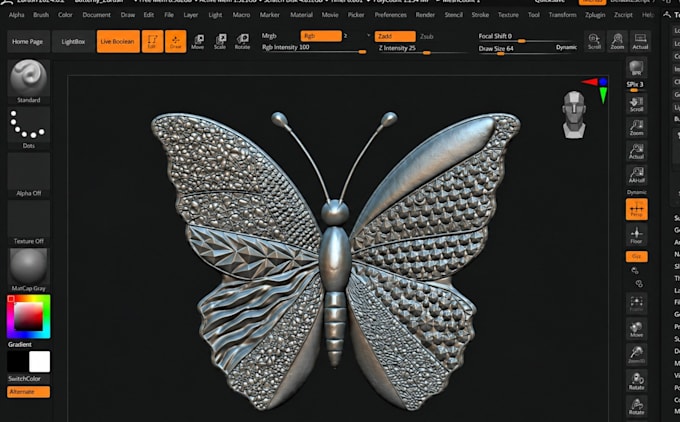Image resolution: width=680 pixels, height=422 pixels.
Task: Open the Brush menu
Action: click(x=41, y=15)
